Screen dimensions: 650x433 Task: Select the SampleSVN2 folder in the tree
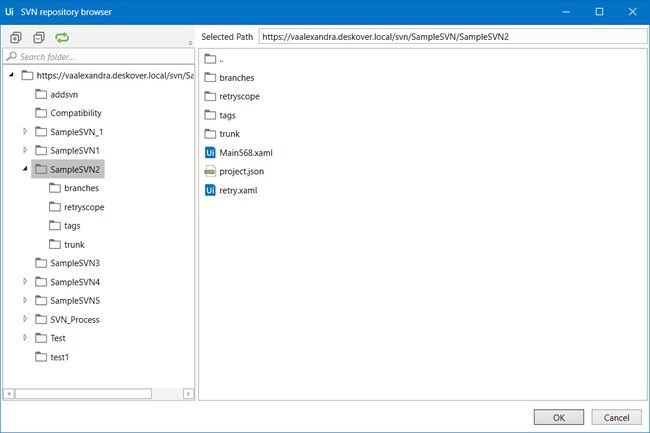point(68,169)
